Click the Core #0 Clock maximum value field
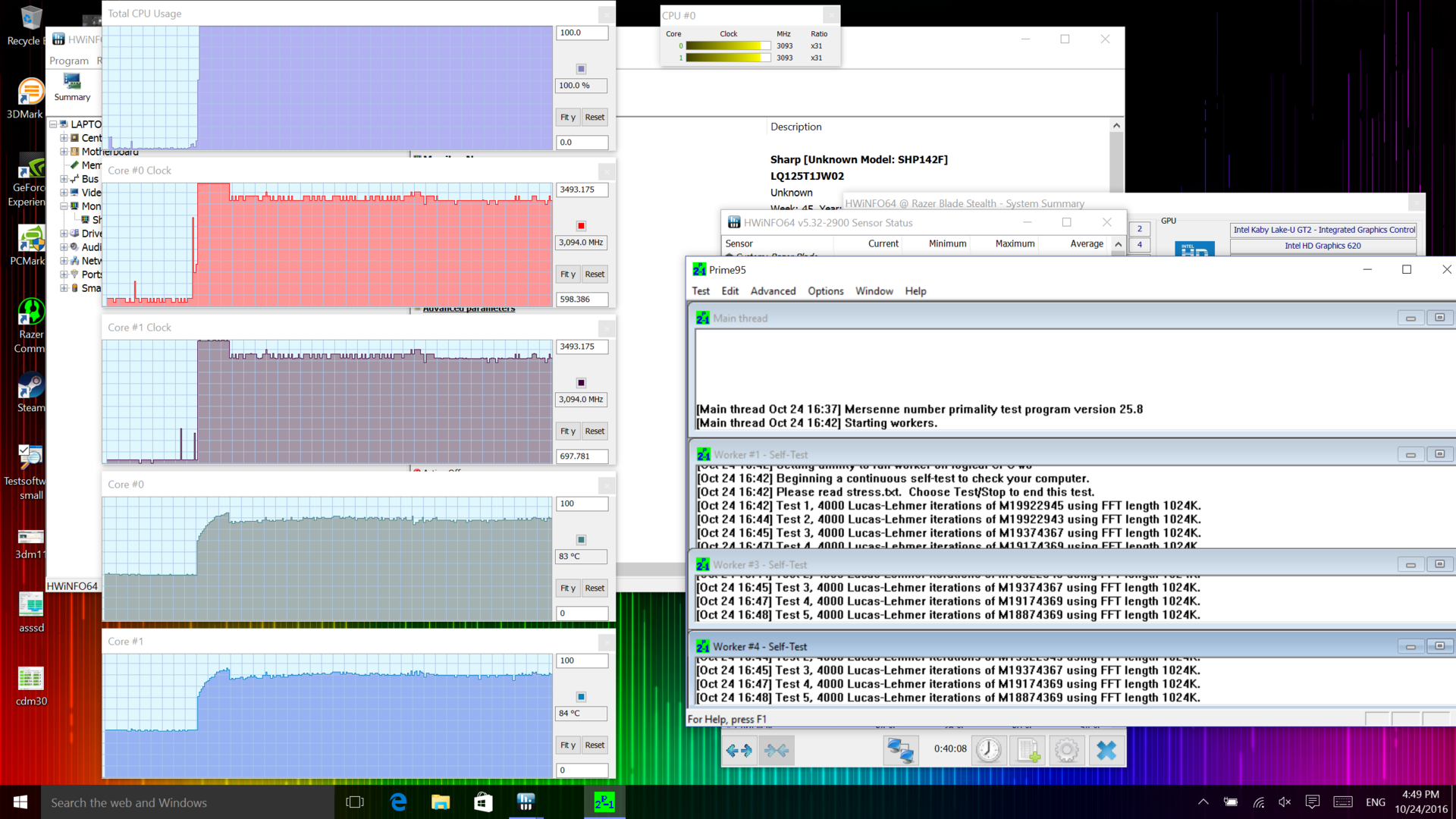1456x819 pixels. 582,190
